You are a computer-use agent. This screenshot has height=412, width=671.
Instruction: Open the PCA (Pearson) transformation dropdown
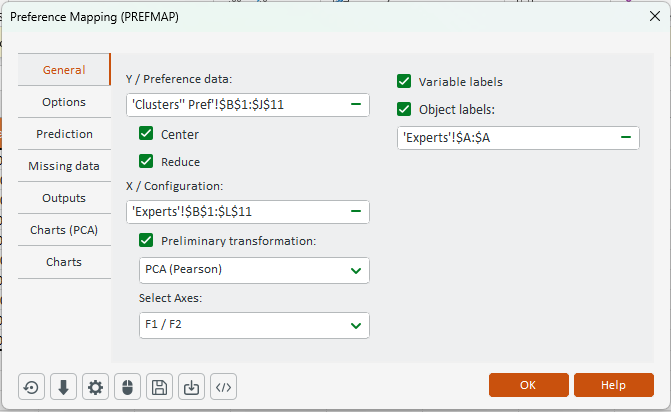(x=254, y=270)
